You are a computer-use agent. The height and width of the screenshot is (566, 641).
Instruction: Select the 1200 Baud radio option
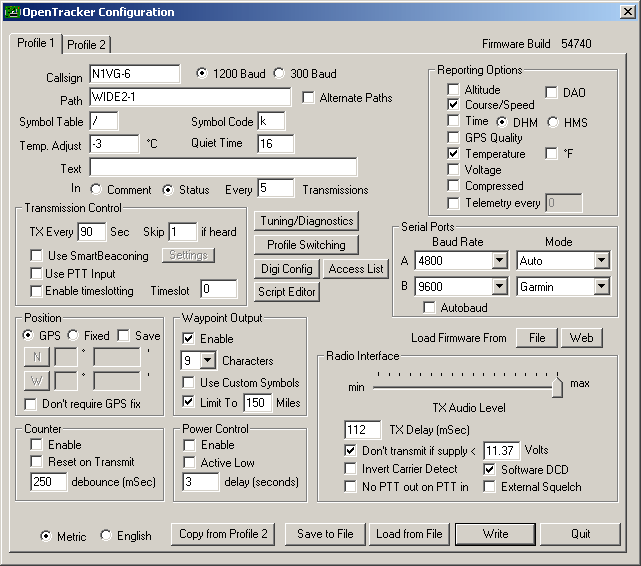(x=202, y=74)
